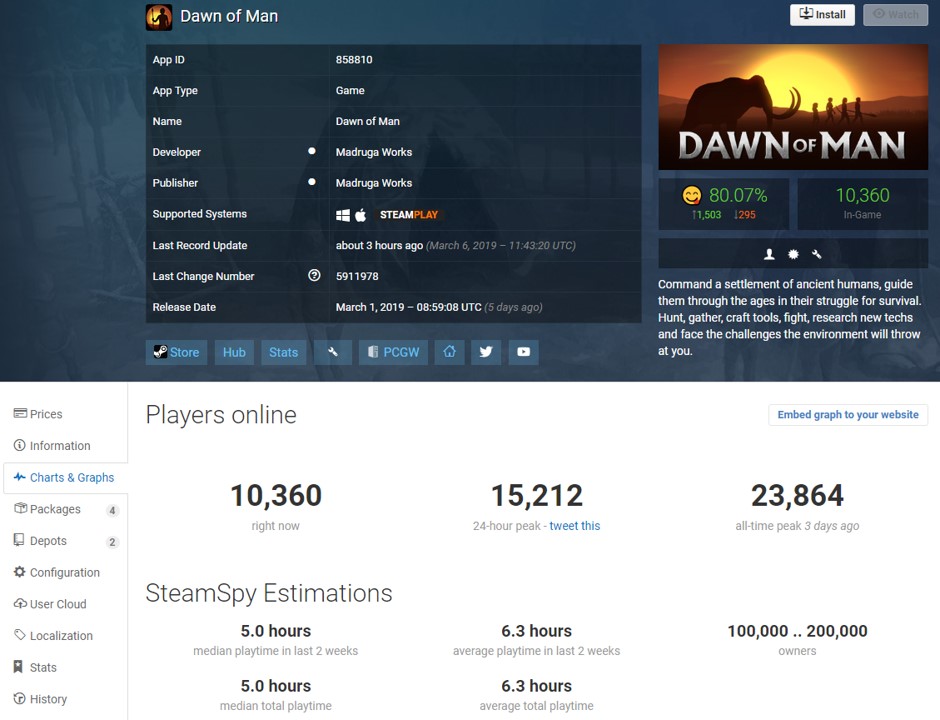The image size is (940, 720).
Task: Select the Charts & Graphs tab
Action: [x=65, y=478]
